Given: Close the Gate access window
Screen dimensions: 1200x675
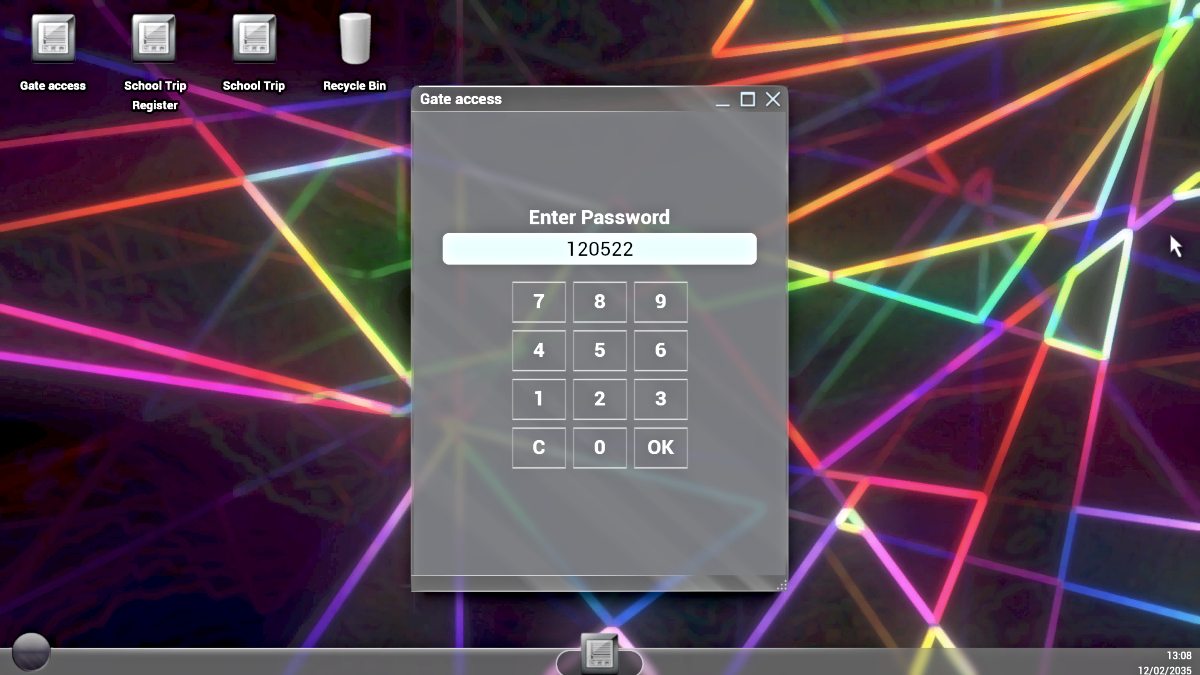Looking at the screenshot, I should pos(773,99).
